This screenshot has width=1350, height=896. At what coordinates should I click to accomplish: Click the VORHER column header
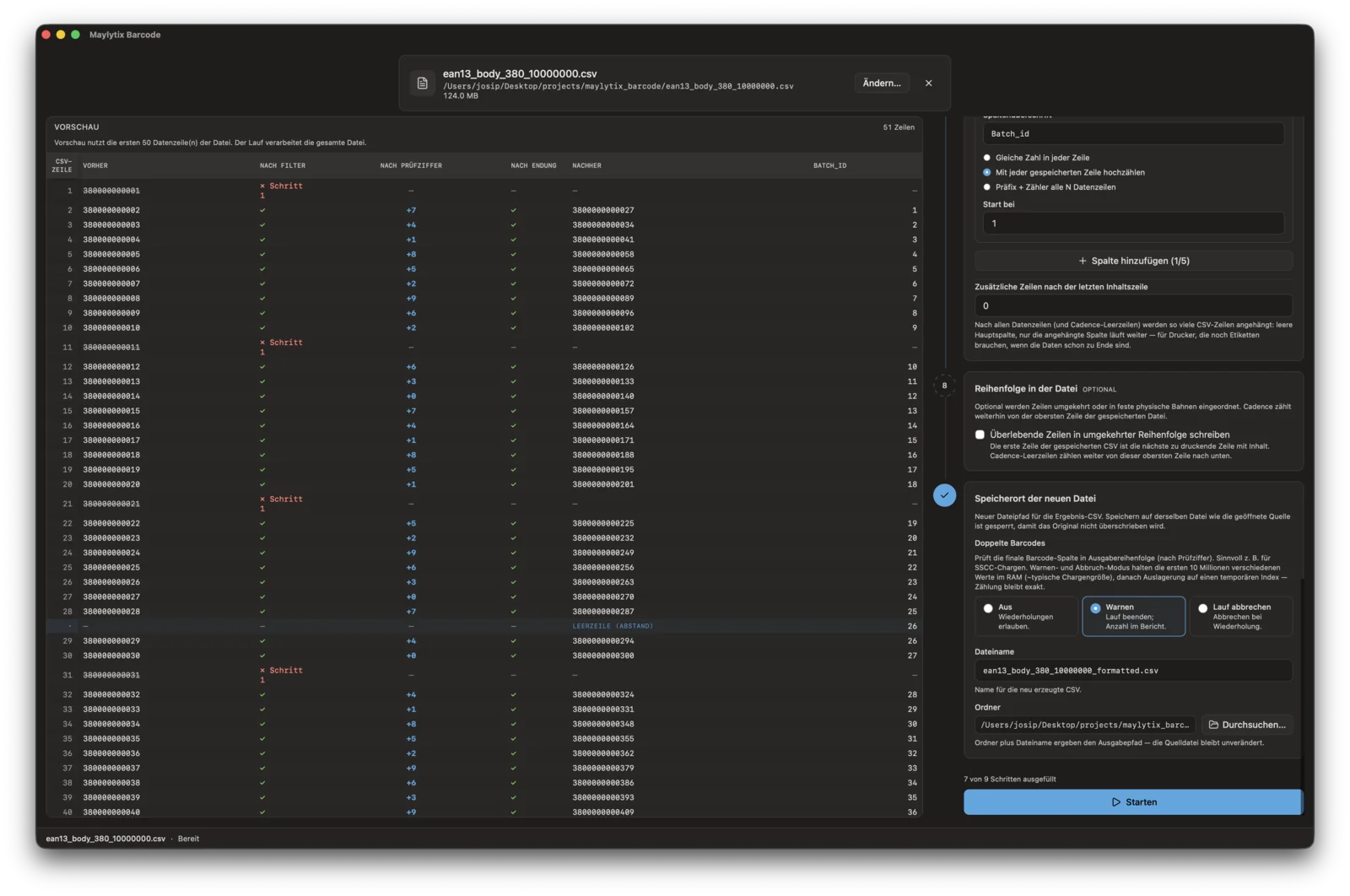(95, 165)
